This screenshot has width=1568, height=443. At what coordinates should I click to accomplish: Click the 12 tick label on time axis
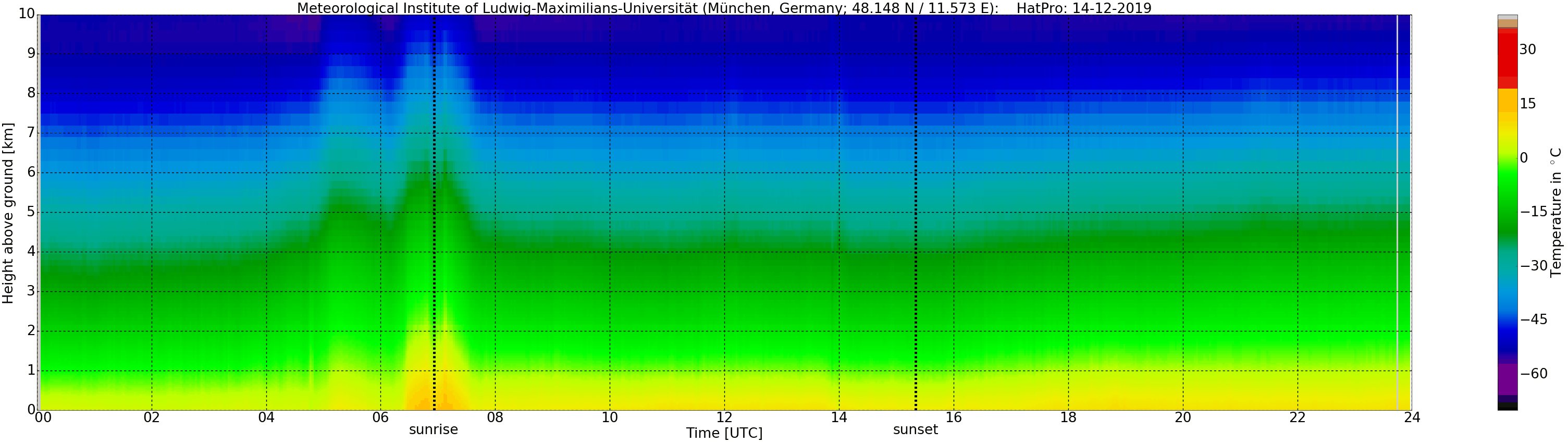[x=724, y=417]
